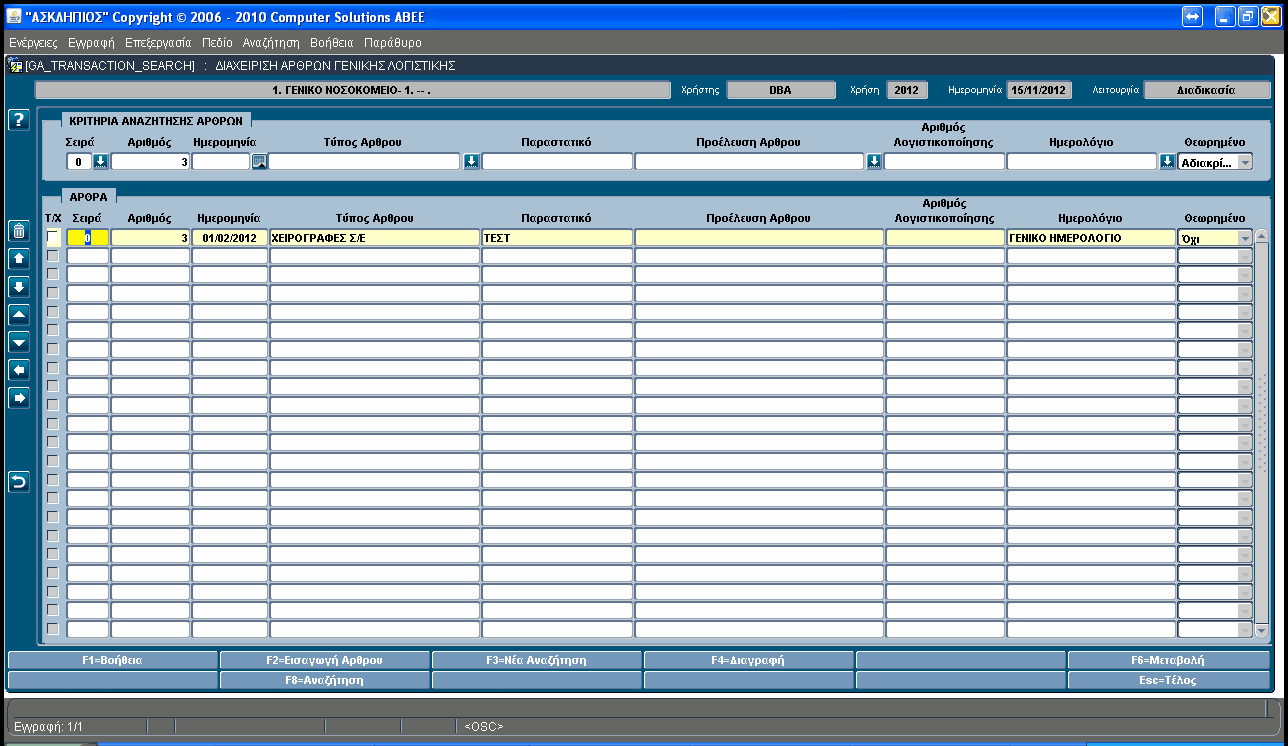Image resolution: width=1288 pixels, height=746 pixels.
Task: Open value list arrow for Τύπος Άρθρου criteria
Action: pos(472,162)
